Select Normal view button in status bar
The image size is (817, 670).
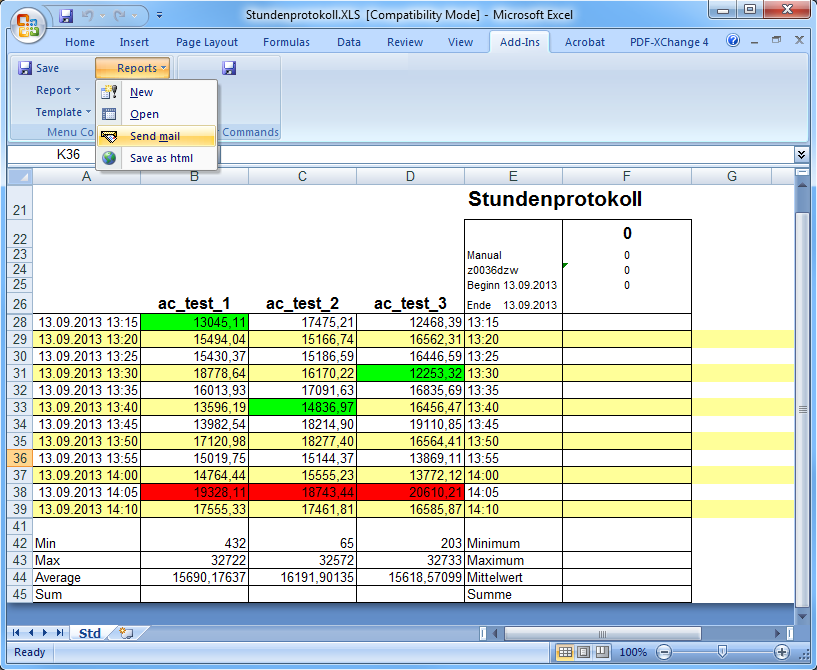point(565,652)
